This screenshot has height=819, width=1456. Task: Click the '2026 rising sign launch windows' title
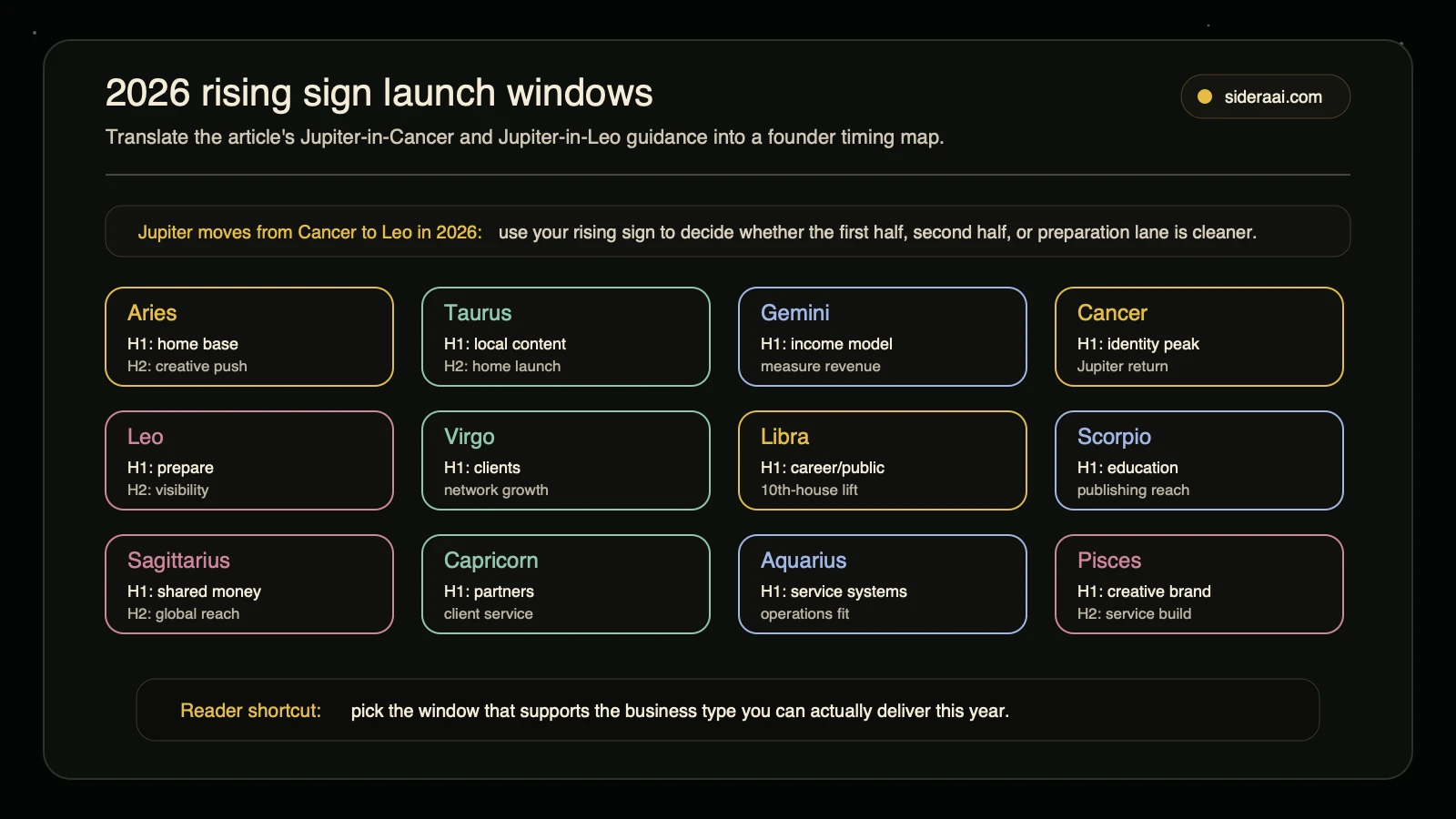coord(379,93)
